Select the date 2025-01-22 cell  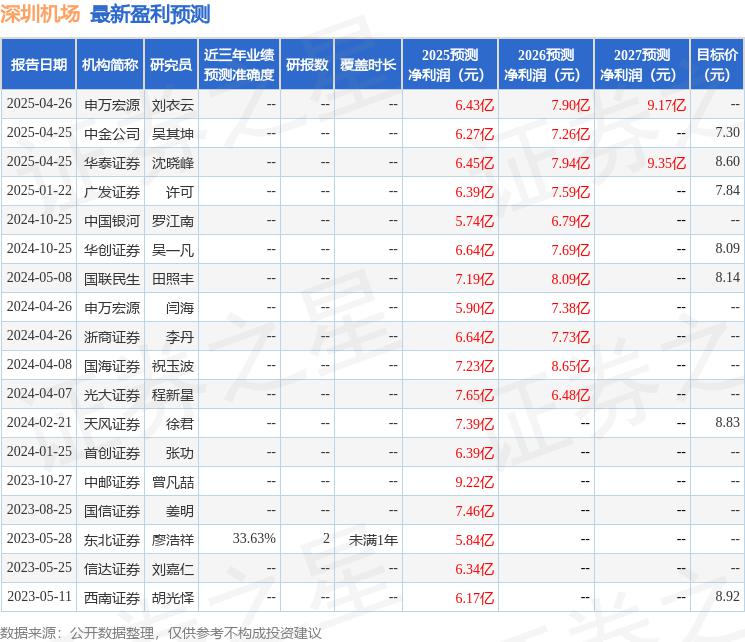[39, 191]
